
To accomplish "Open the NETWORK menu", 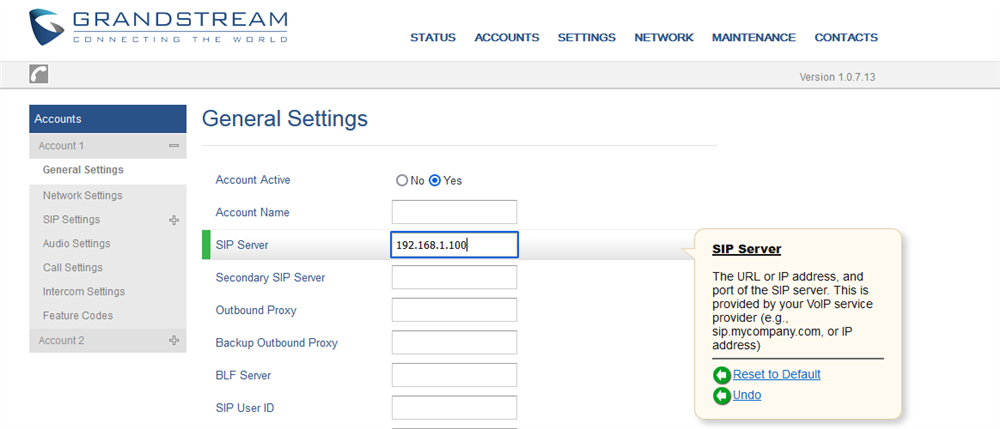I will pyautogui.click(x=663, y=38).
